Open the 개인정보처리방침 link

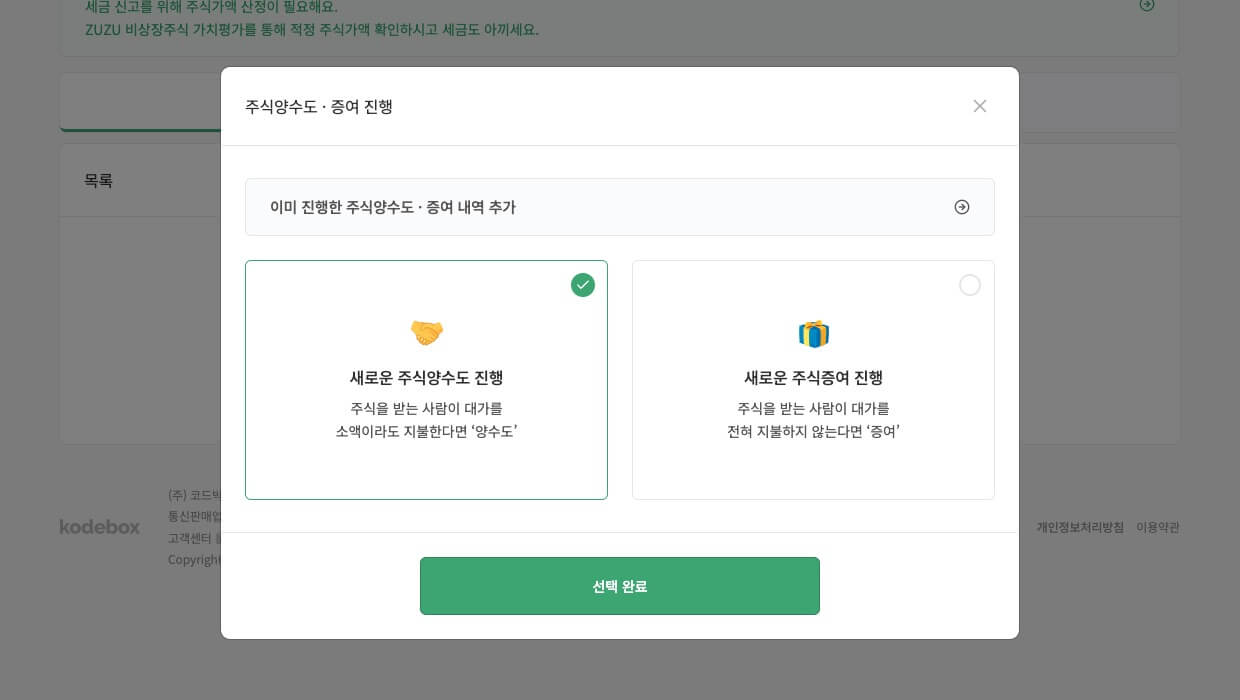pyautogui.click(x=1080, y=527)
